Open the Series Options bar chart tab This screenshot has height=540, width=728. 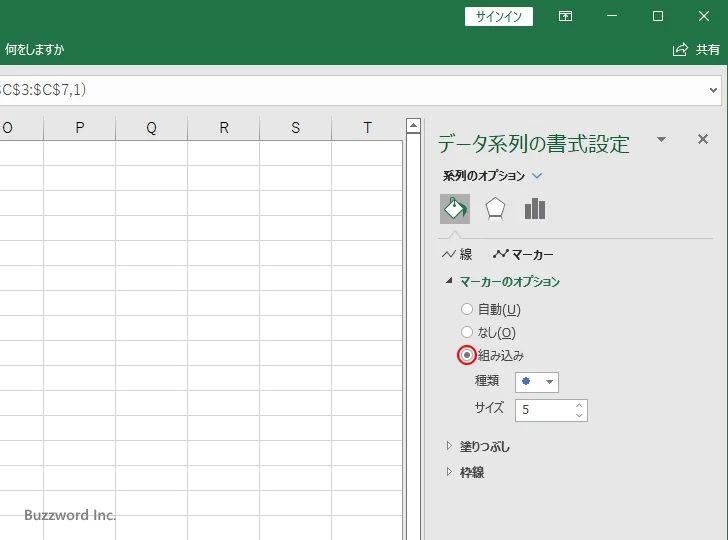tap(535, 208)
